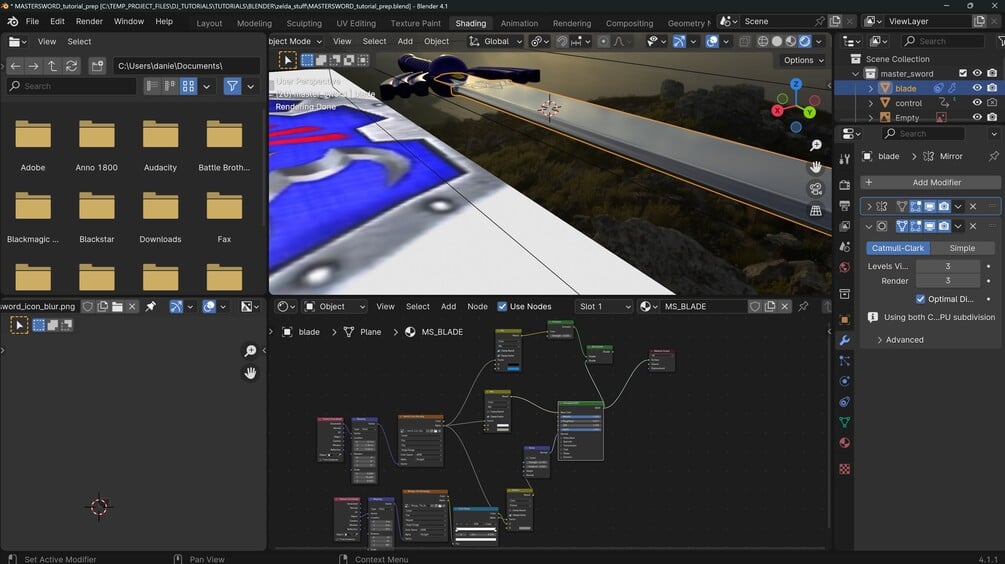
Task: Toggle camera view gizmo in viewport
Action: coord(815,189)
